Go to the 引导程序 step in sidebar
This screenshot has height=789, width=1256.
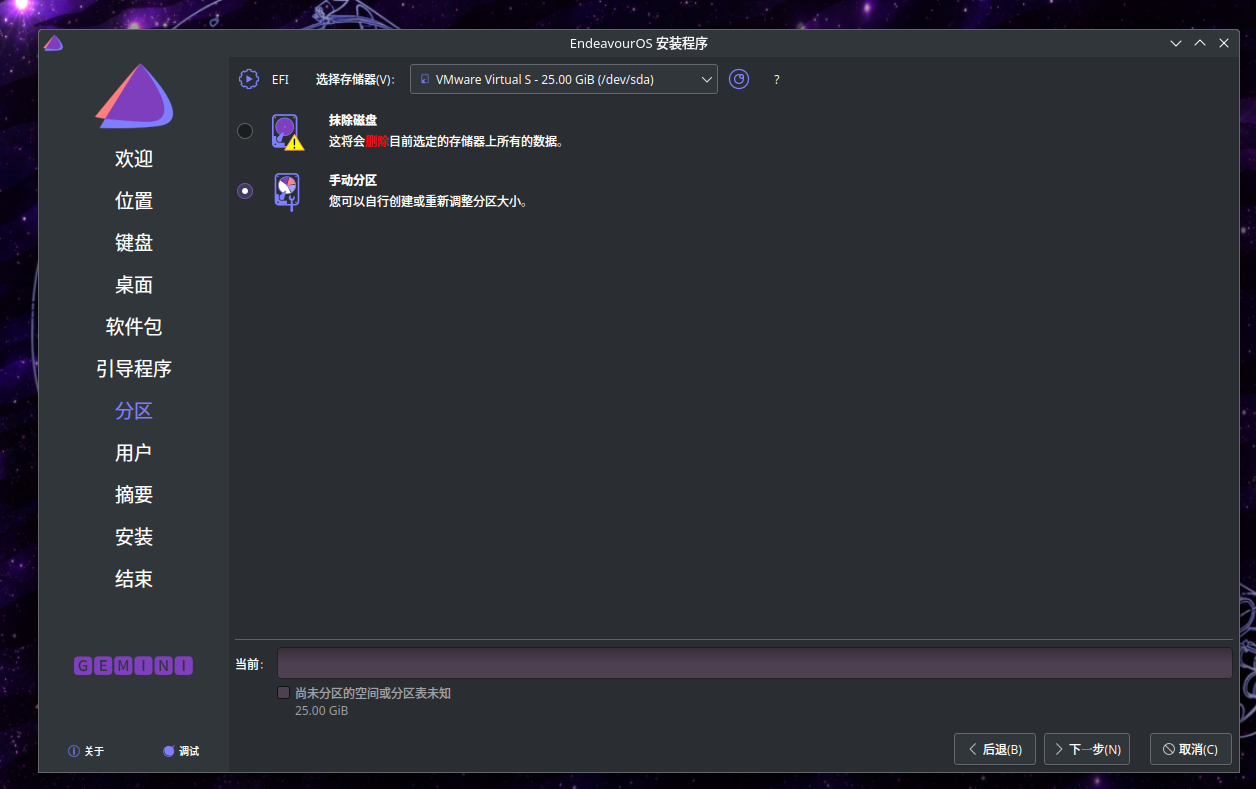[134, 369]
